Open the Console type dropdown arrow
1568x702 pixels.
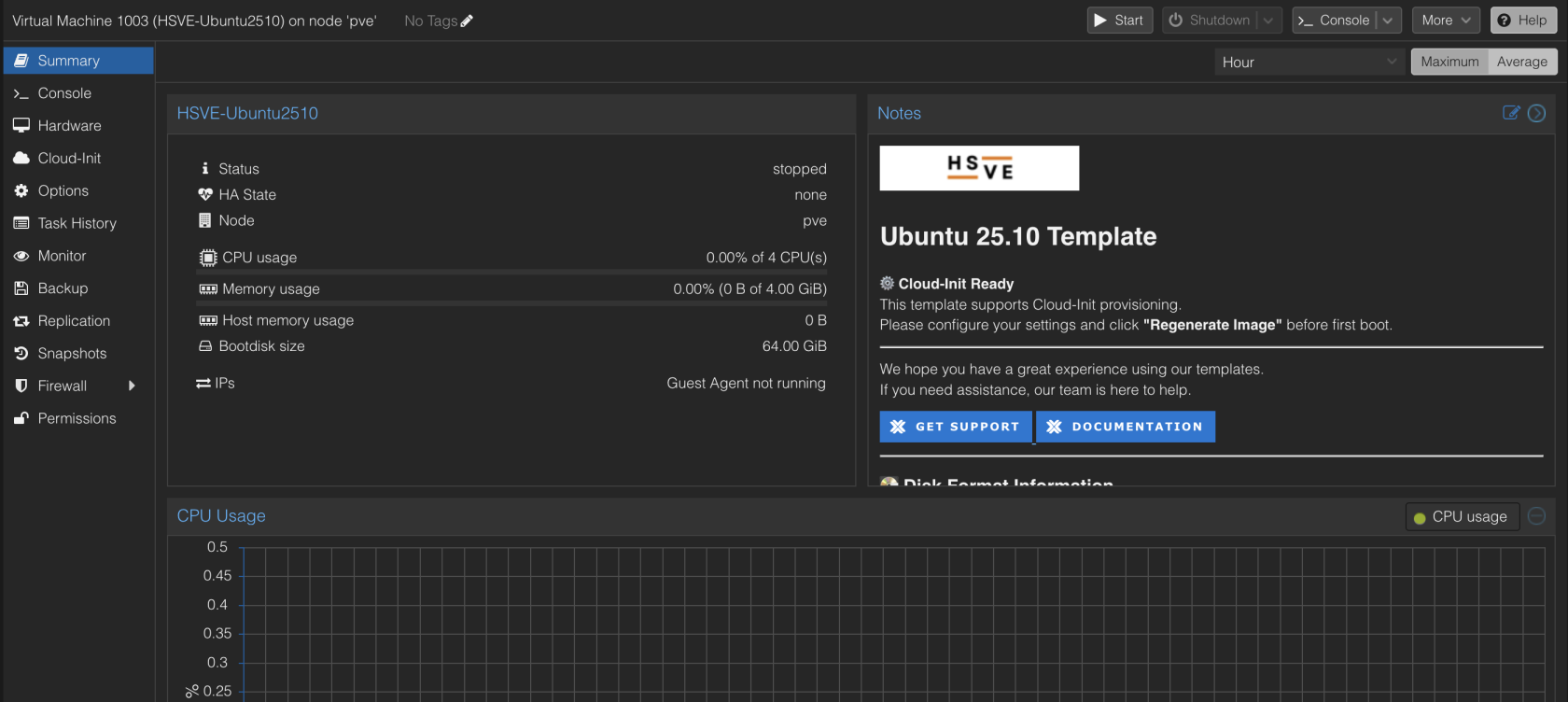tap(1388, 21)
